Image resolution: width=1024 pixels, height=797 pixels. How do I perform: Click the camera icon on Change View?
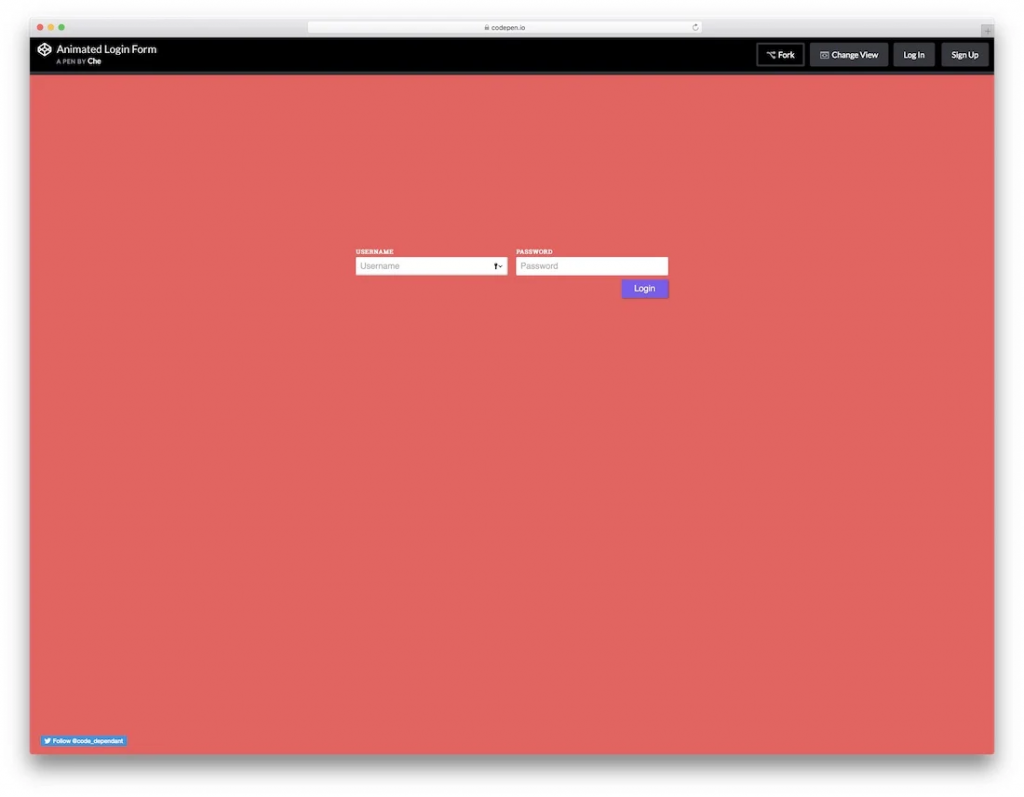(x=822, y=55)
